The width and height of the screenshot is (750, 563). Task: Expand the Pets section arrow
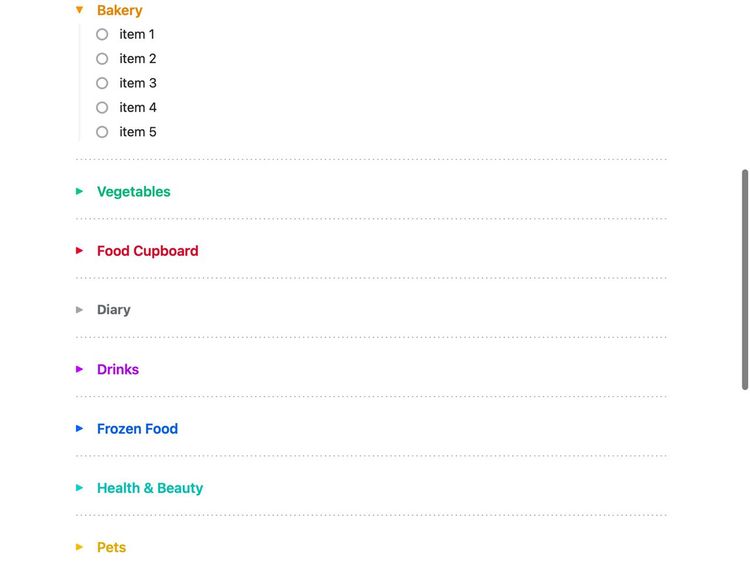pos(80,547)
